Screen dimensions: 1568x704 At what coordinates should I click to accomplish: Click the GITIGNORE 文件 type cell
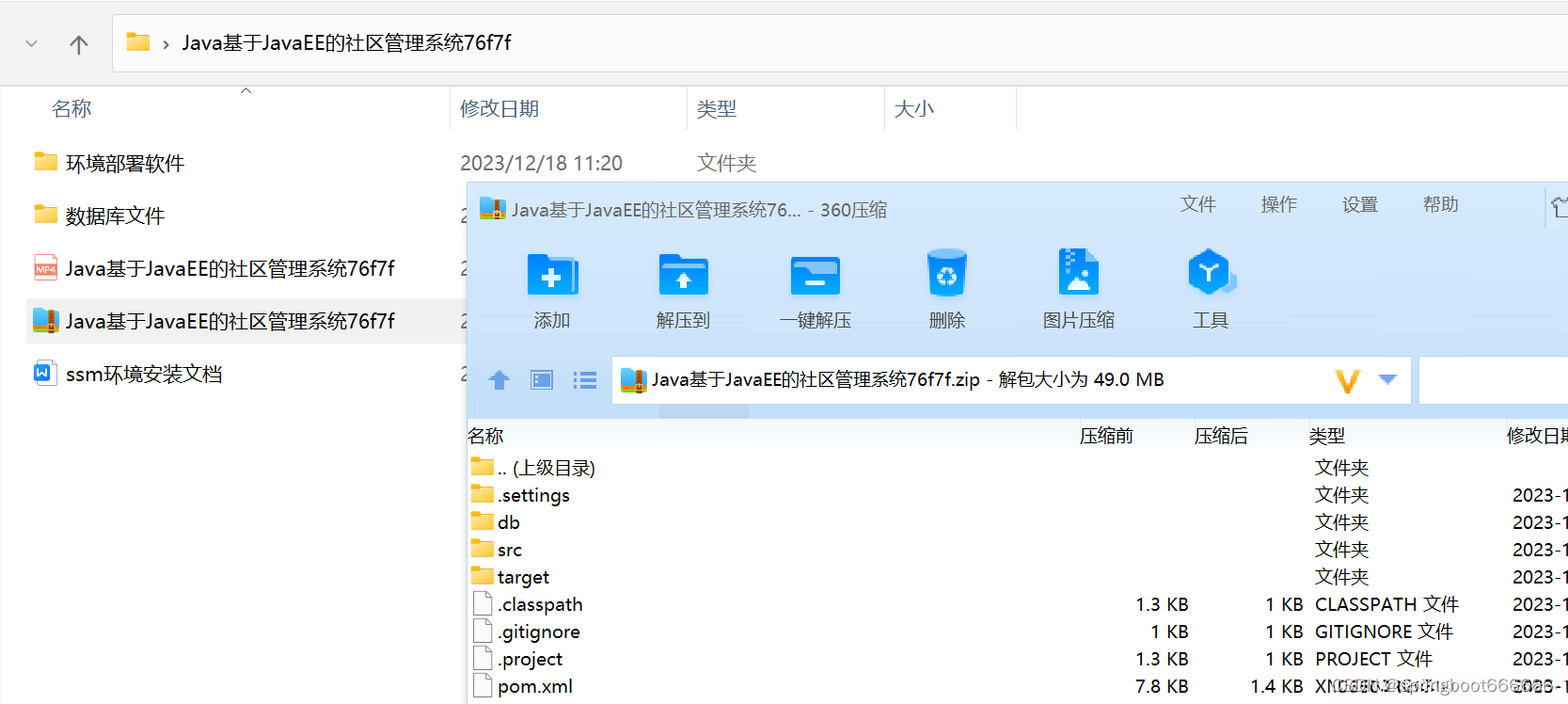tap(1384, 632)
